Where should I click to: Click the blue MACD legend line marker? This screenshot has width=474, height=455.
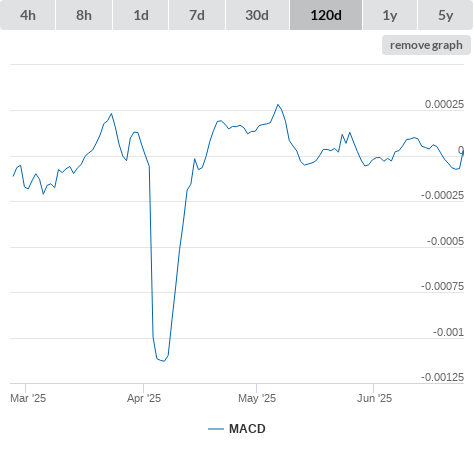point(216,429)
